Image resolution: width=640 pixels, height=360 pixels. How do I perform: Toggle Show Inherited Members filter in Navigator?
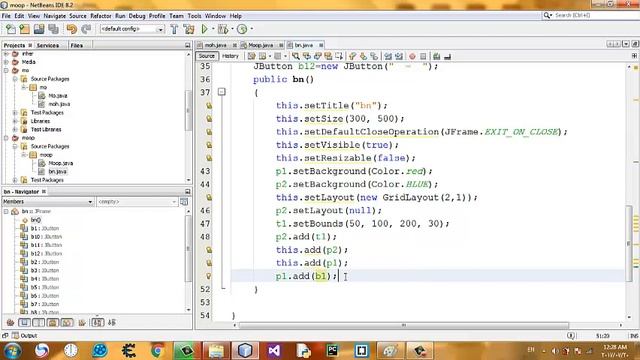point(10,322)
